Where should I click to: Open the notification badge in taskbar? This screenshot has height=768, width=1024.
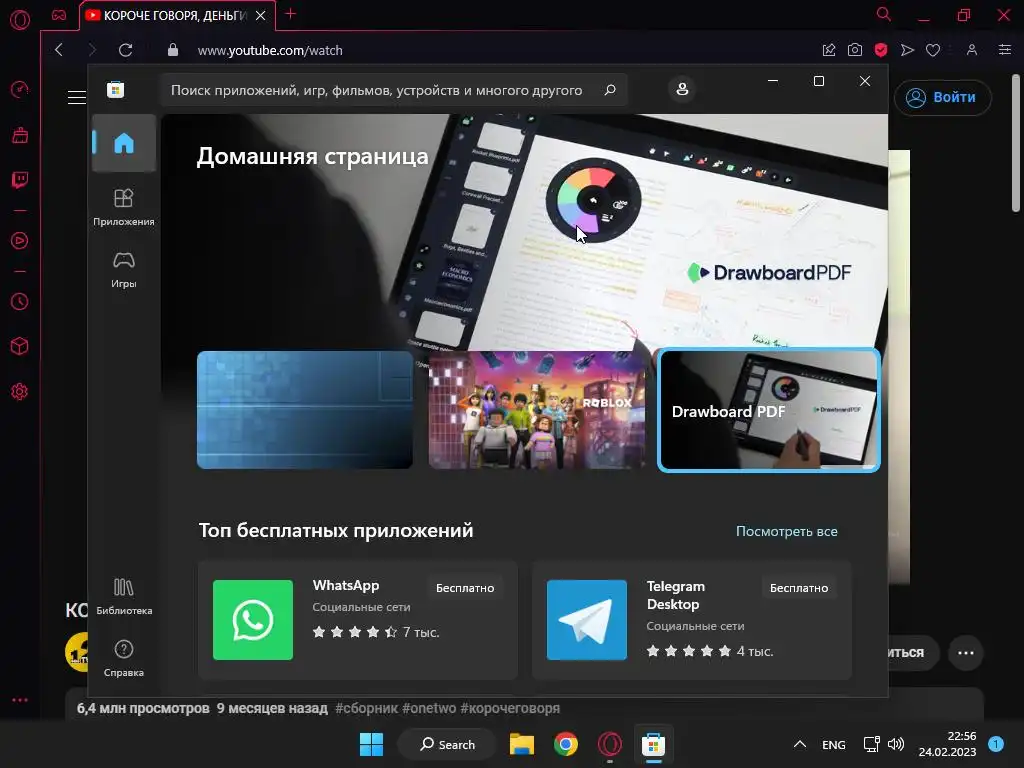pyautogui.click(x=996, y=744)
